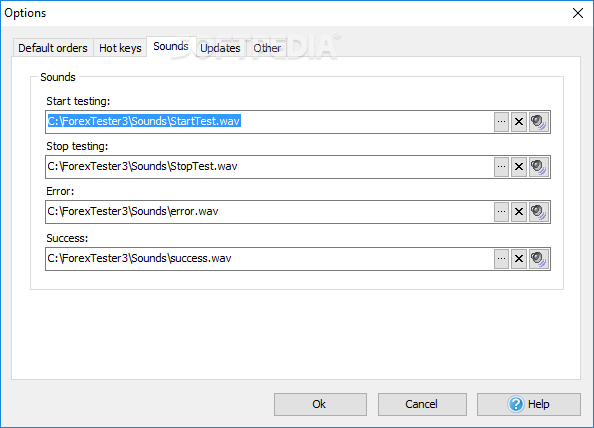
Task: Clear the Stop testing sound path
Action: 519,167
